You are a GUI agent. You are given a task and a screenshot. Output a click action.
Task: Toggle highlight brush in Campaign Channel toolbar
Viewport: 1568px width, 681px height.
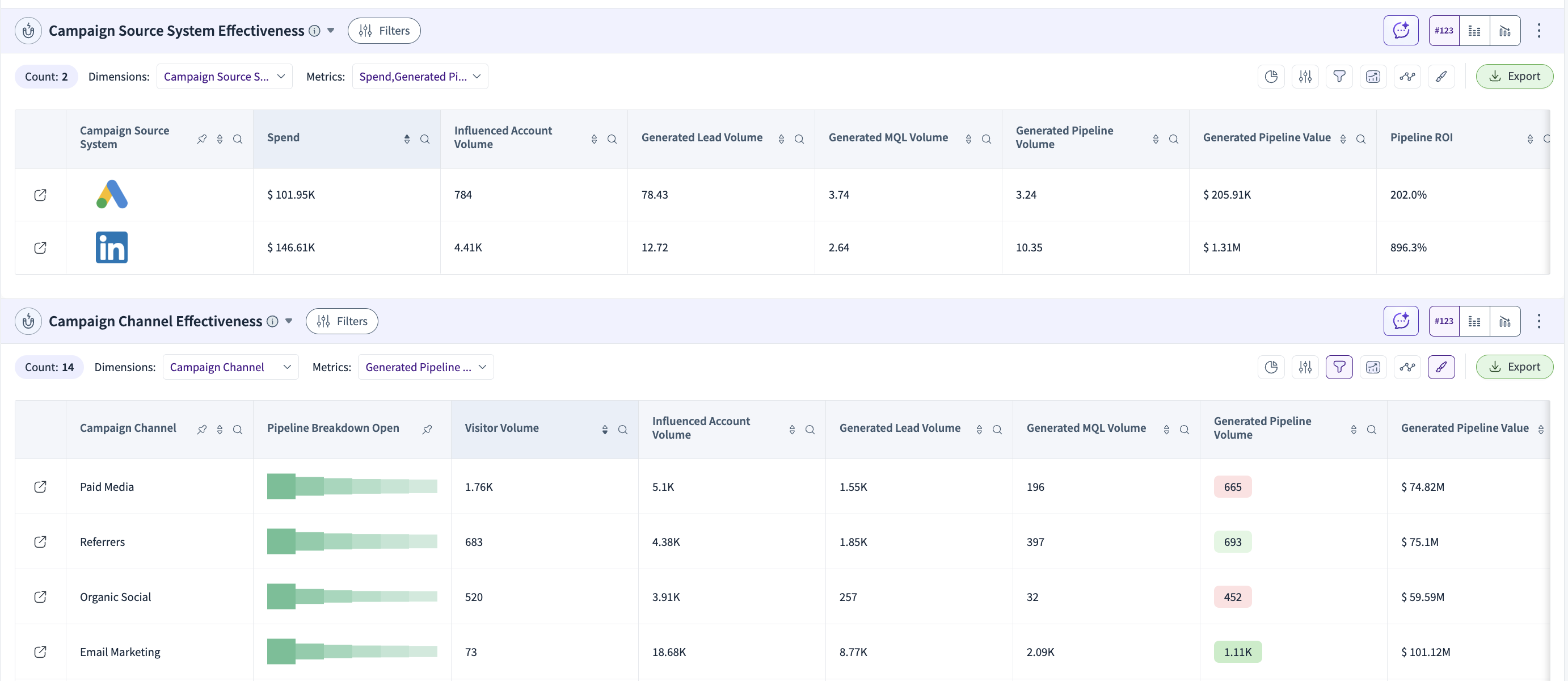[x=1441, y=367]
